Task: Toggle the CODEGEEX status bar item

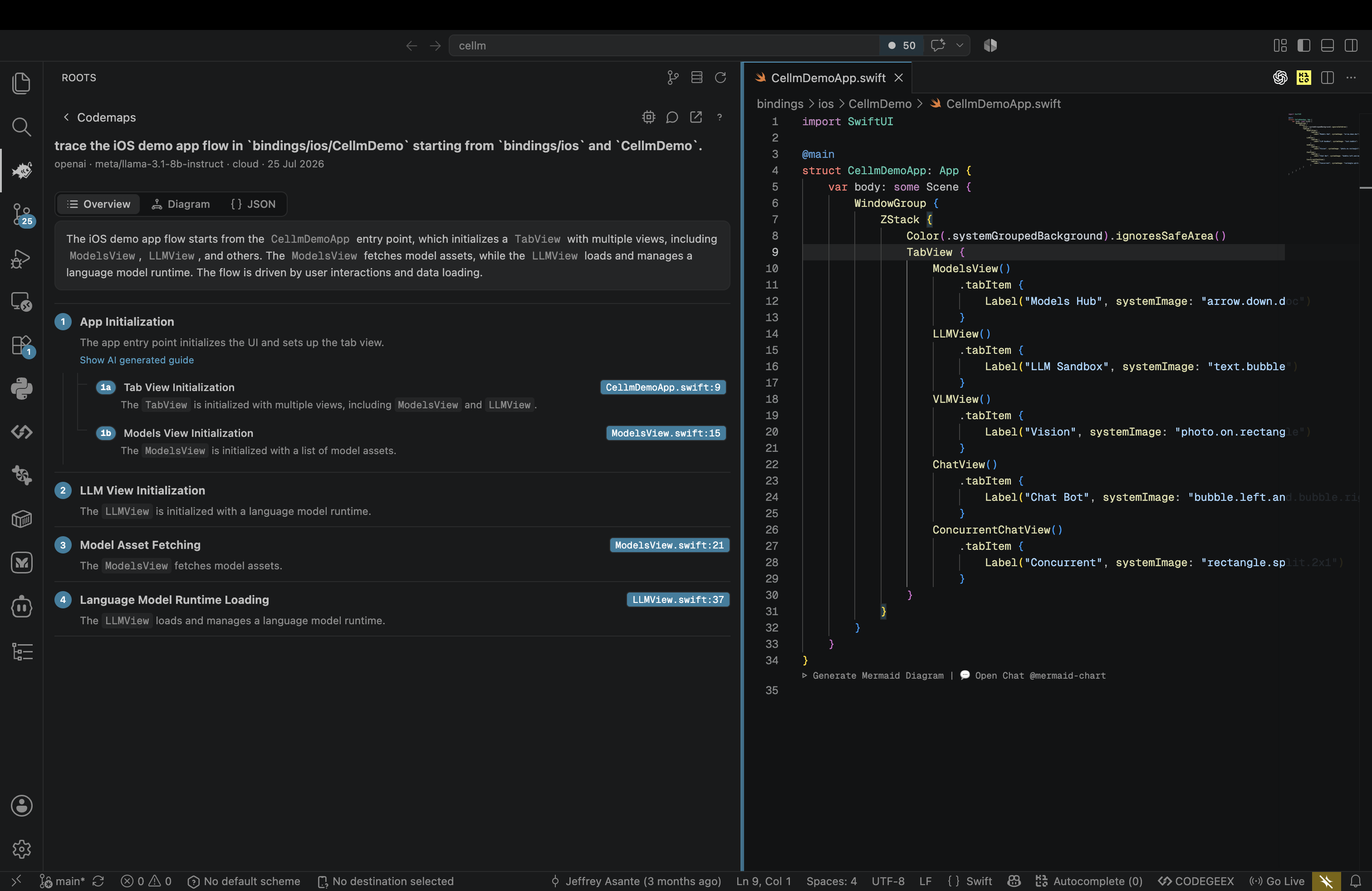Action: 1196,881
